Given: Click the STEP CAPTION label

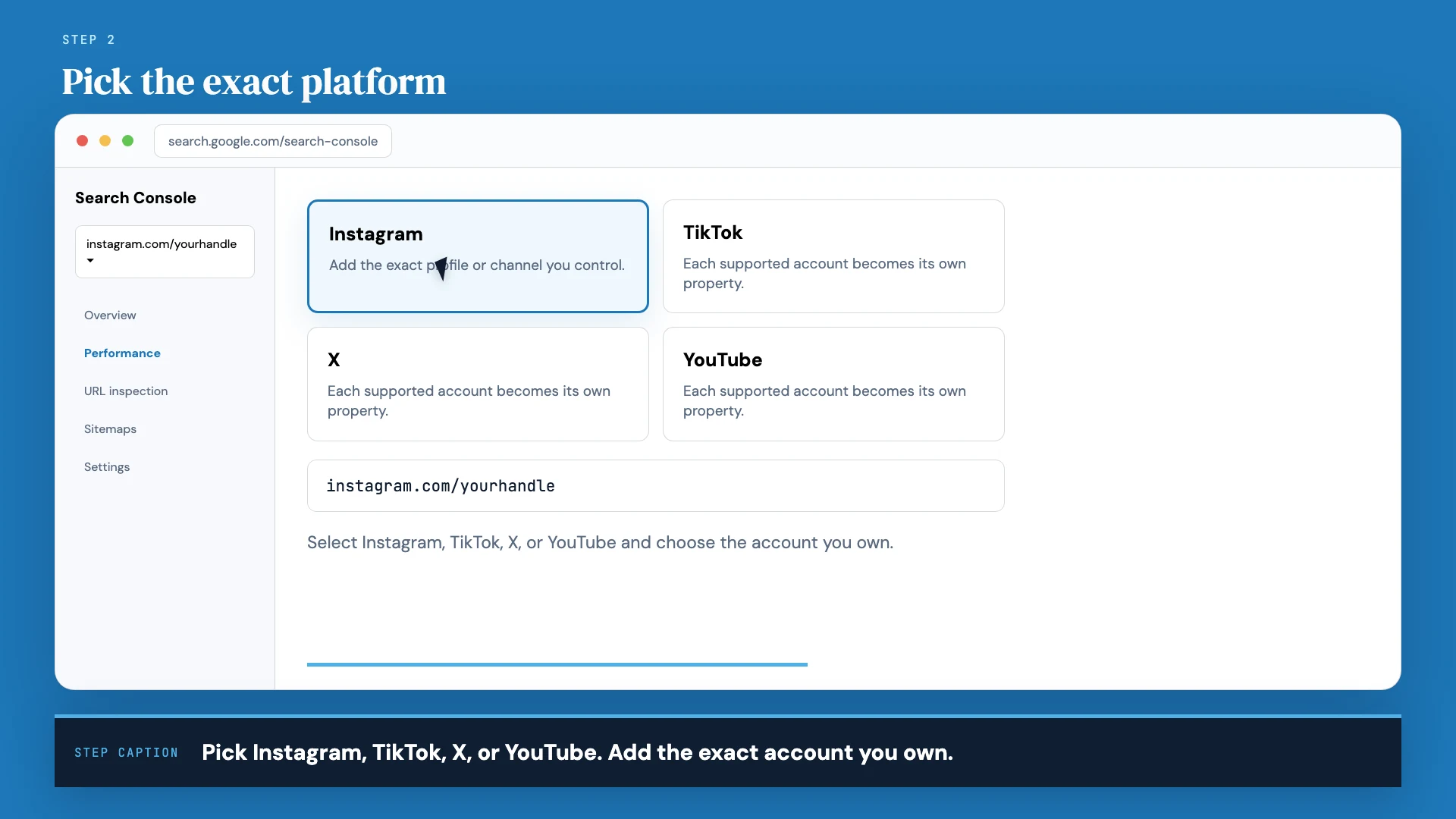Looking at the screenshot, I should coord(126,753).
